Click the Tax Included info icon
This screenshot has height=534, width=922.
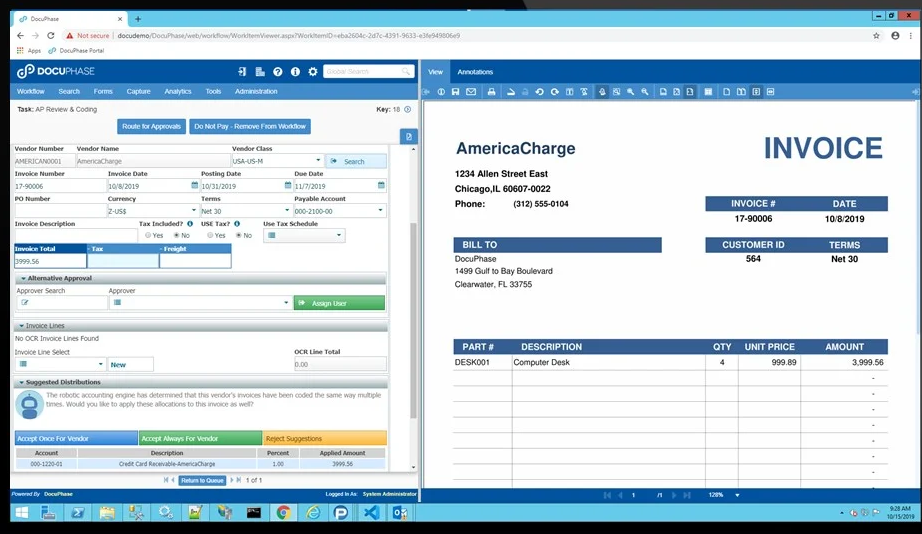[x=190, y=224]
